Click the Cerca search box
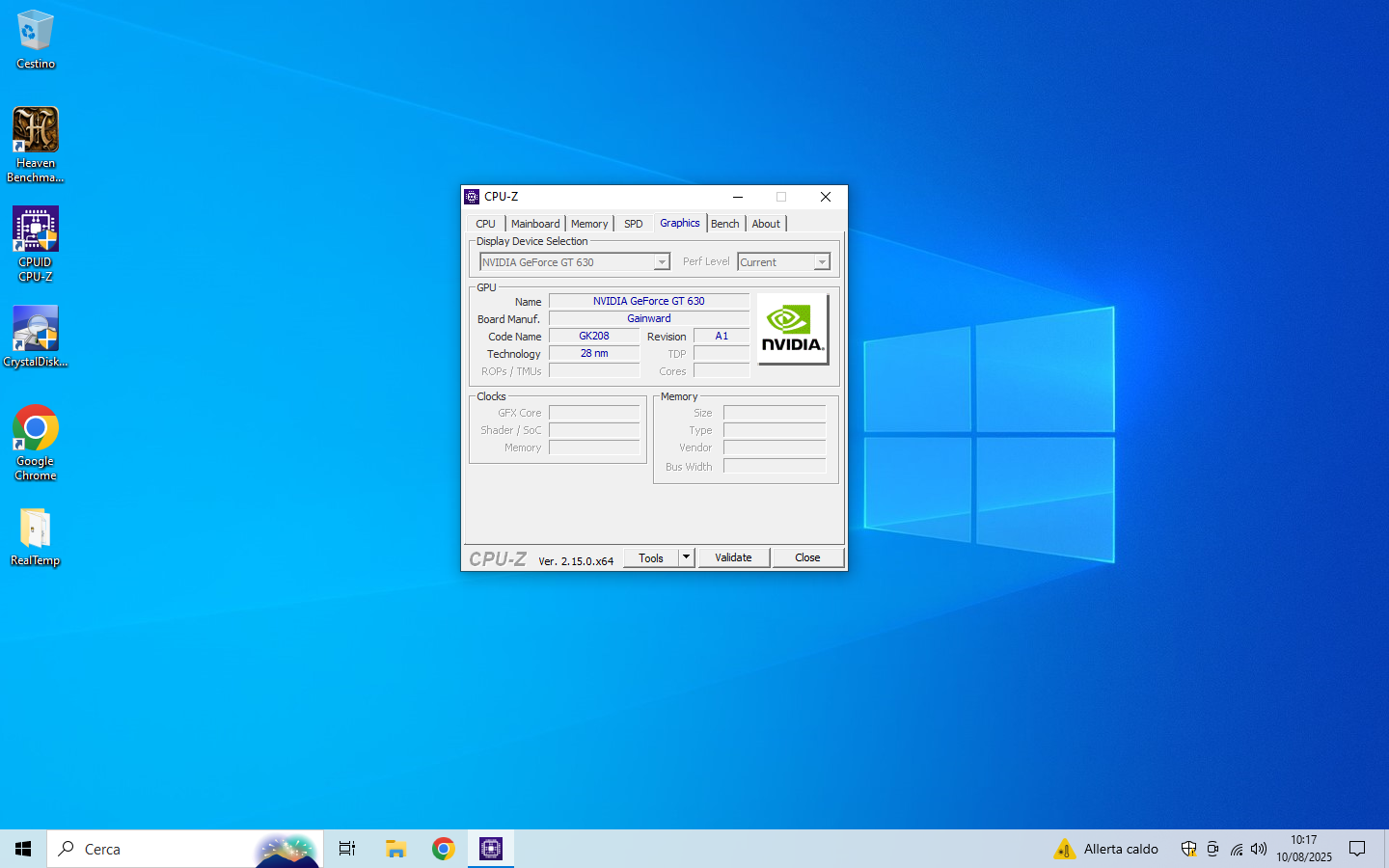 click(x=184, y=849)
